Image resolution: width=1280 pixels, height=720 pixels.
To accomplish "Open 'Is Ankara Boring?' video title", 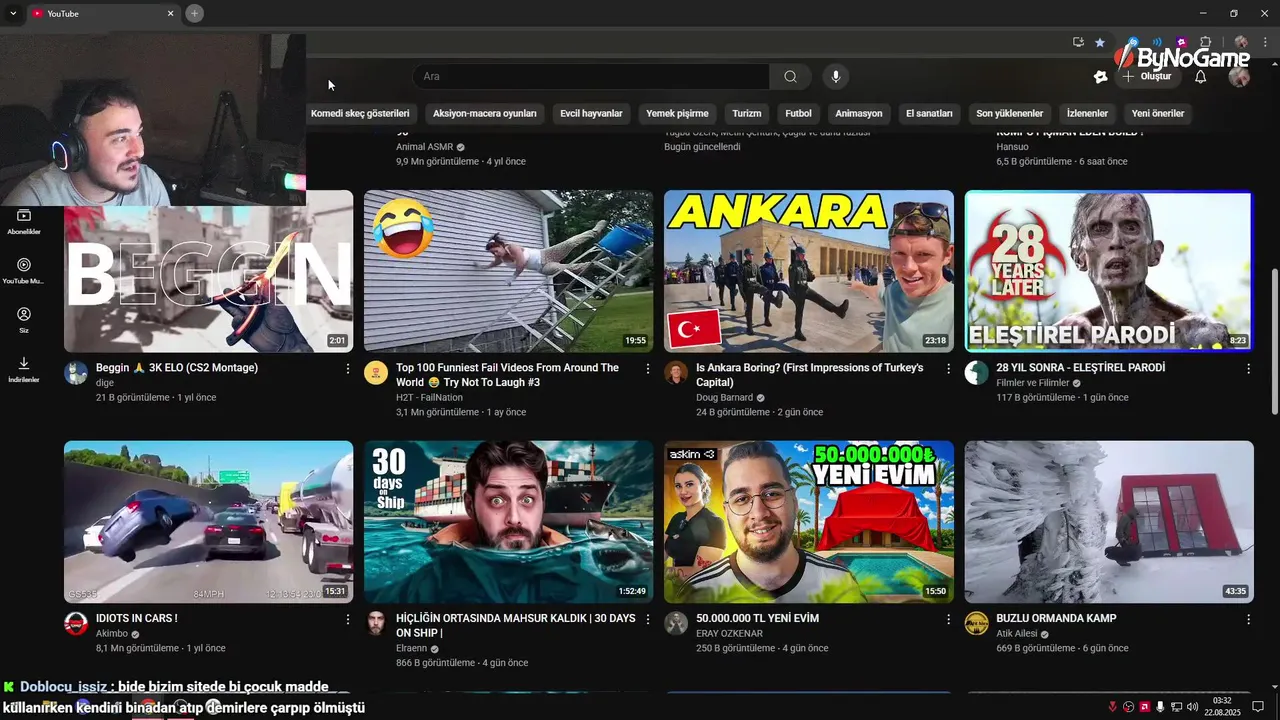I will pyautogui.click(x=810, y=375).
